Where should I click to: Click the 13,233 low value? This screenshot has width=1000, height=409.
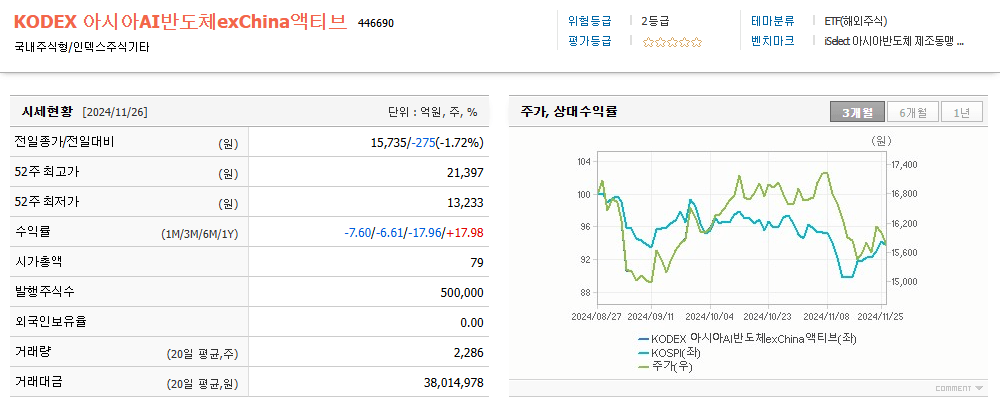pyautogui.click(x=465, y=203)
